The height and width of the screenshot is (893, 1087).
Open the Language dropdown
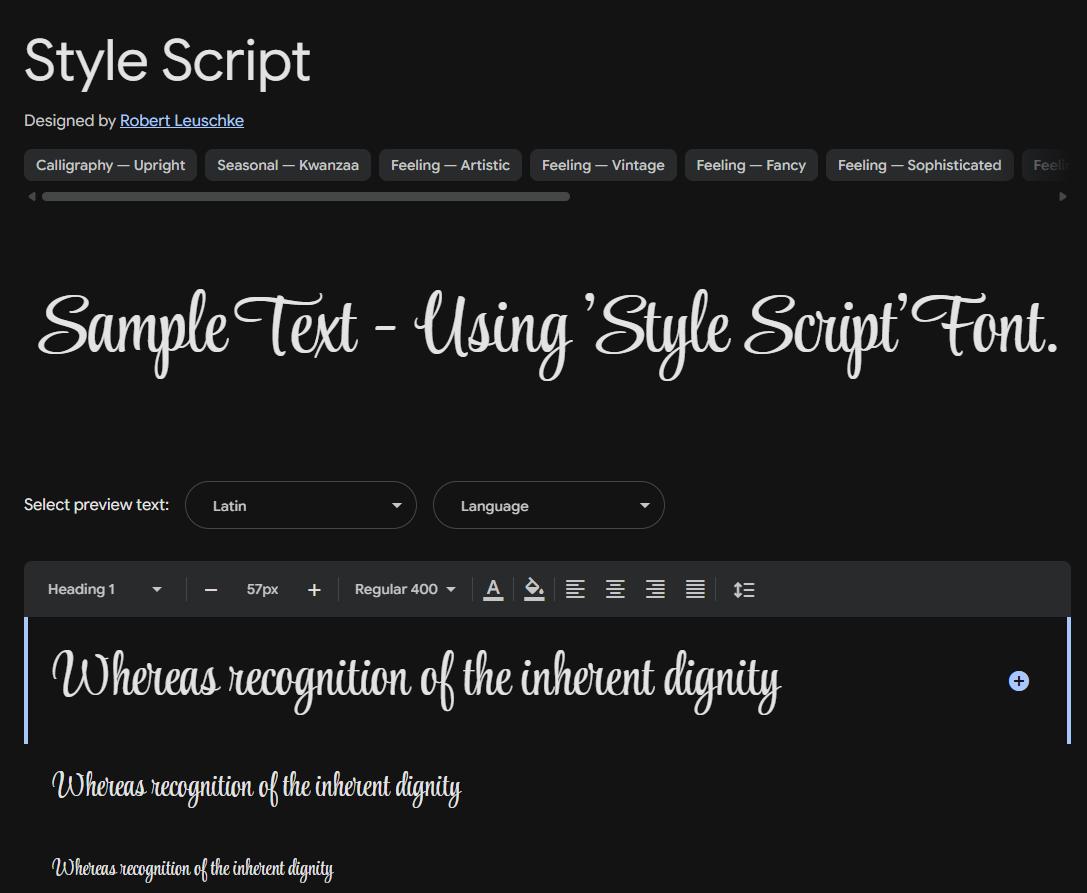548,505
